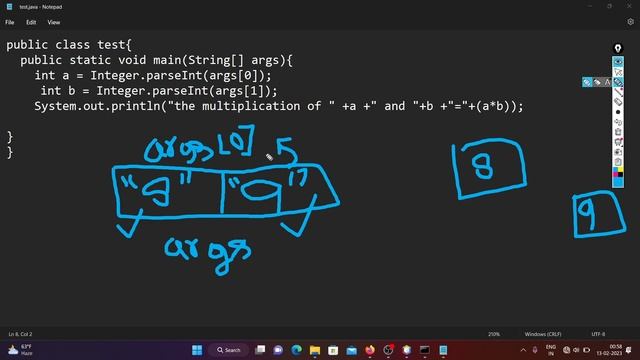Open clock and calendar showing 00:58

[609, 350]
